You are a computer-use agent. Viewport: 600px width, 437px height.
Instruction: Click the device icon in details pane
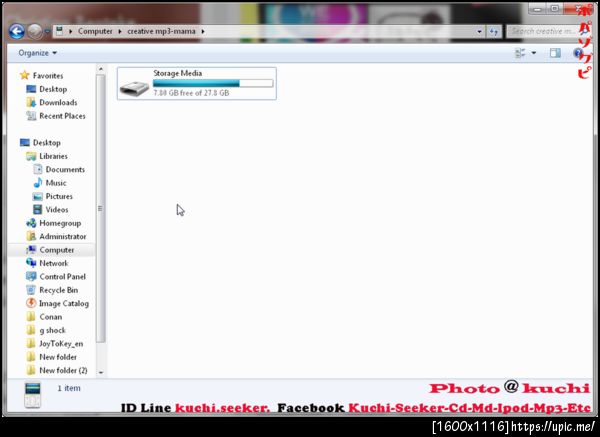33,395
